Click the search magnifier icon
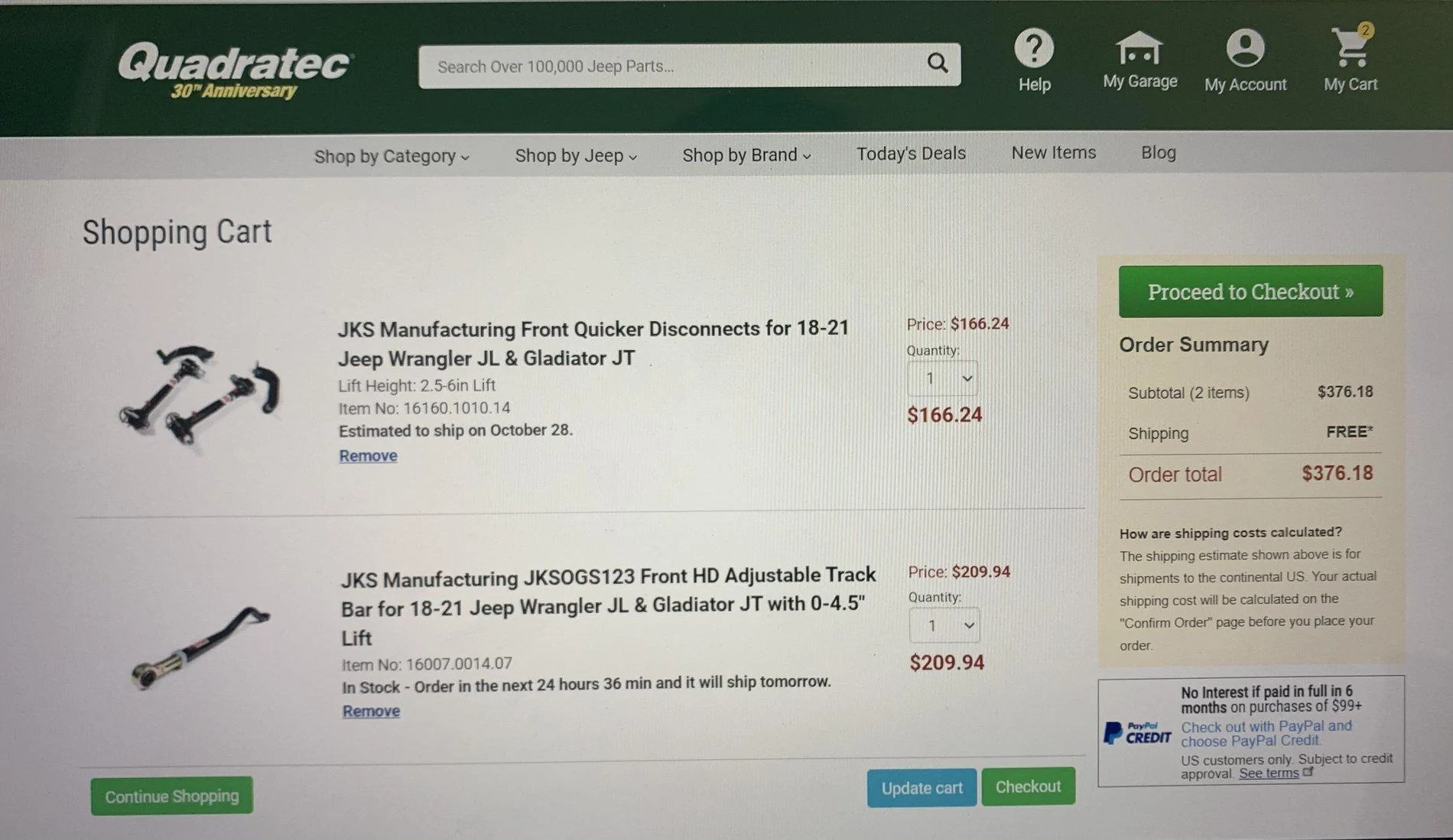This screenshot has height=840, width=1453. point(937,63)
